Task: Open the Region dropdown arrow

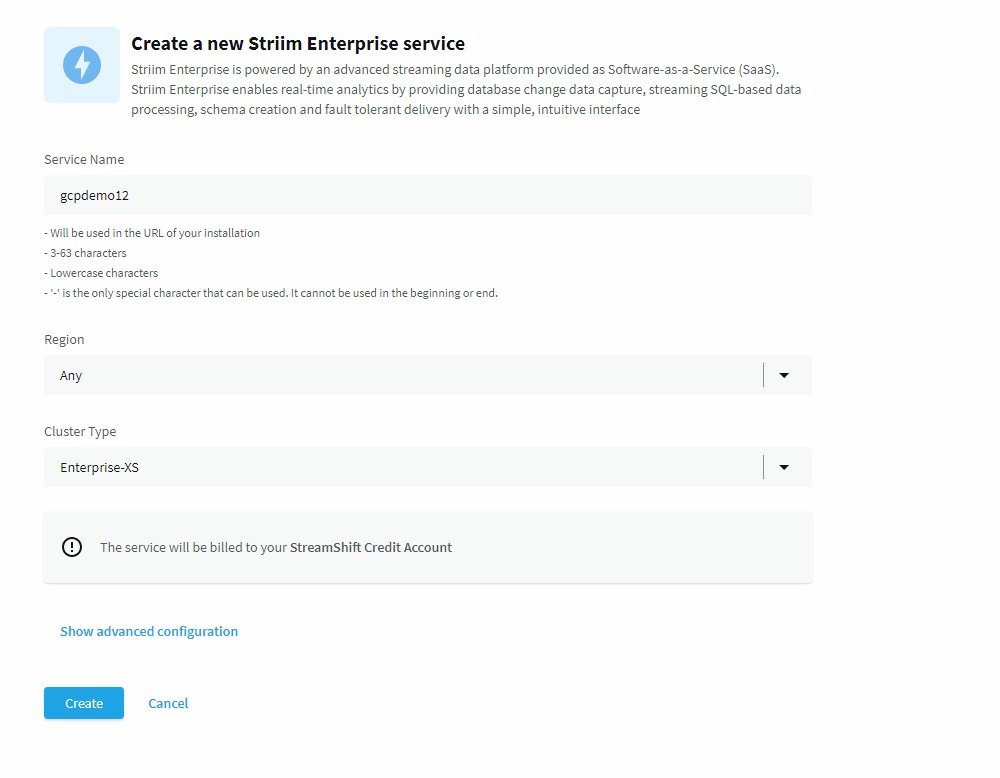Action: tap(784, 376)
